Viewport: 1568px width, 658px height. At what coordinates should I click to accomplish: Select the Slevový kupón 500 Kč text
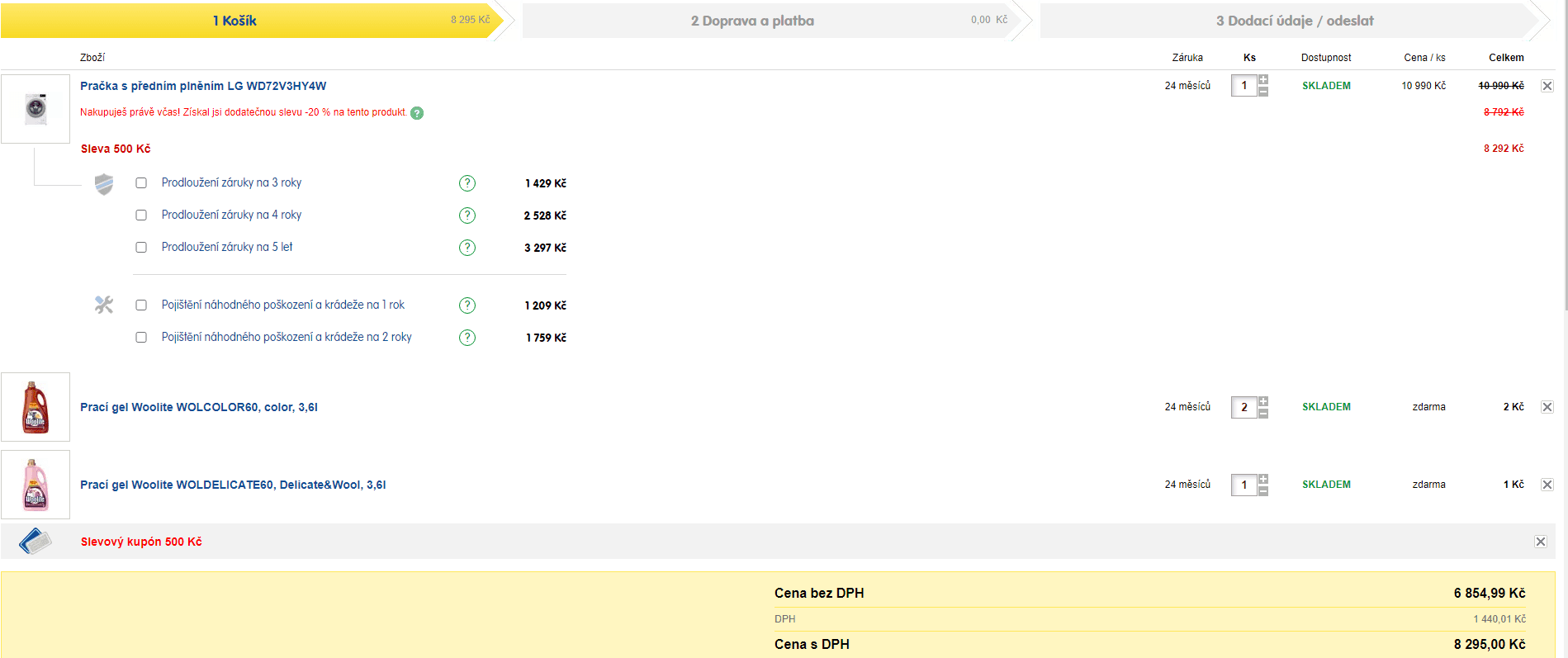tap(141, 542)
